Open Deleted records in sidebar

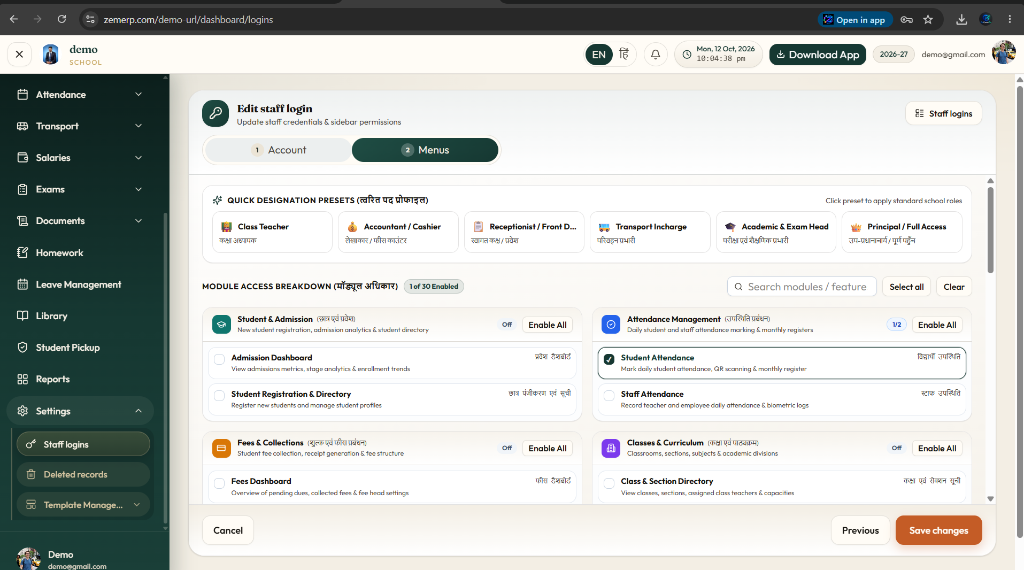[x=84, y=475]
